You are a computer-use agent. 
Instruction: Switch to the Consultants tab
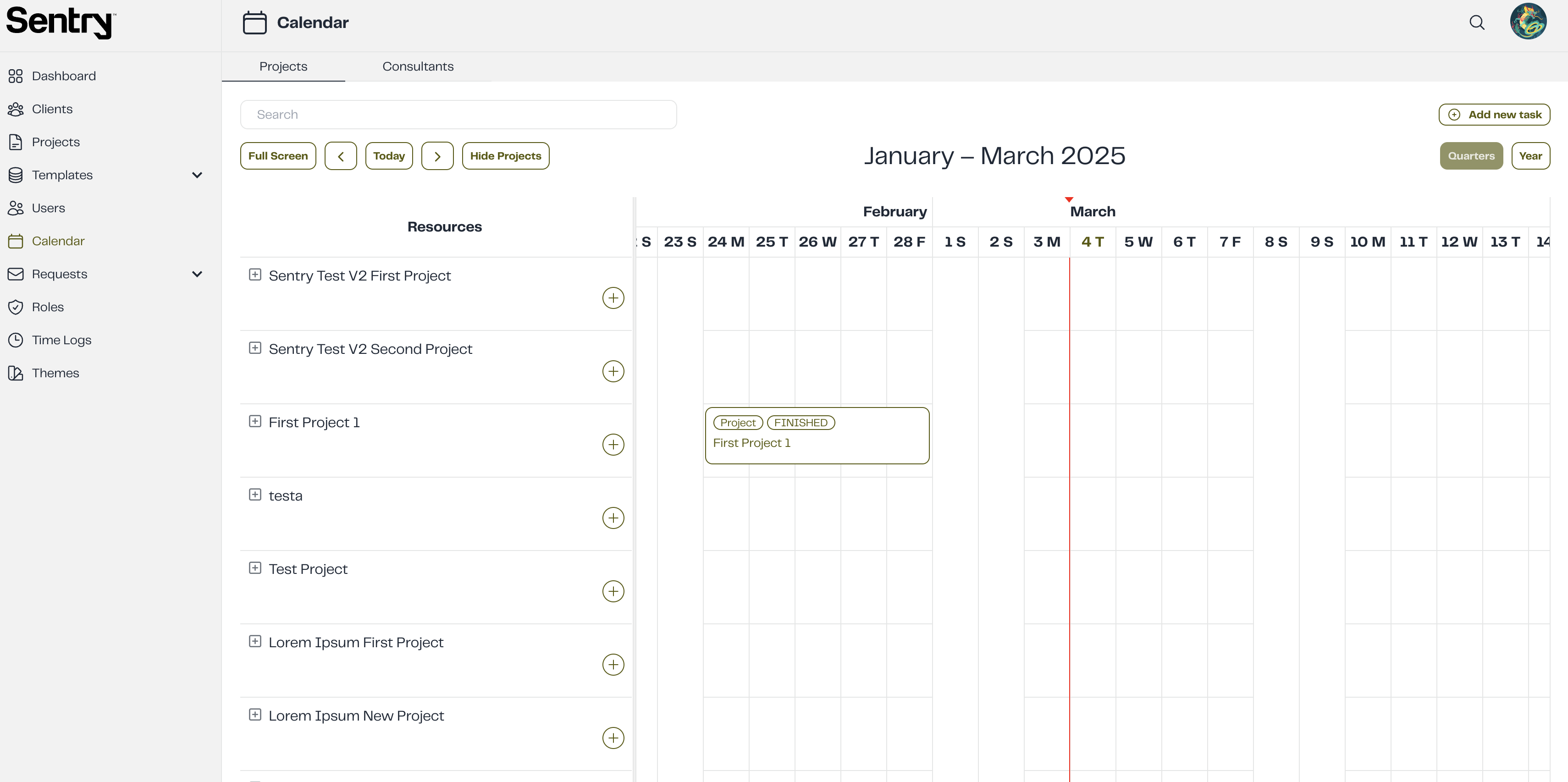pos(418,66)
